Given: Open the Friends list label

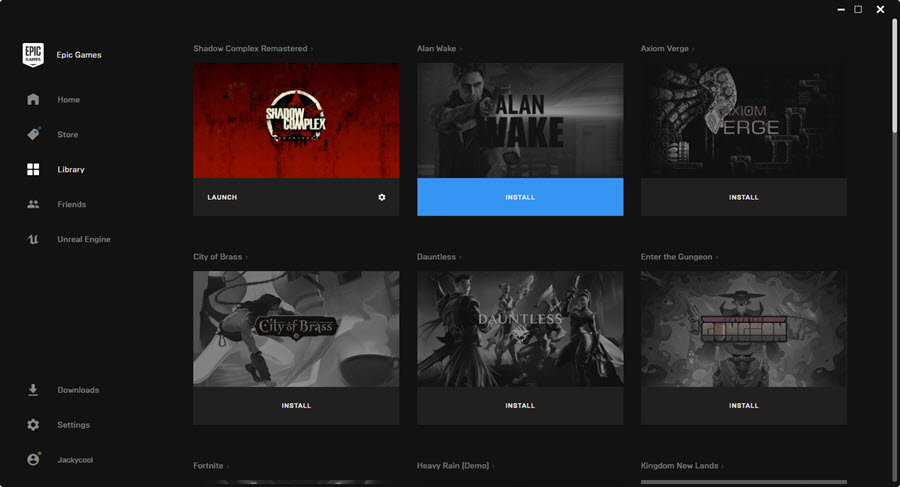Looking at the screenshot, I should click(72, 204).
